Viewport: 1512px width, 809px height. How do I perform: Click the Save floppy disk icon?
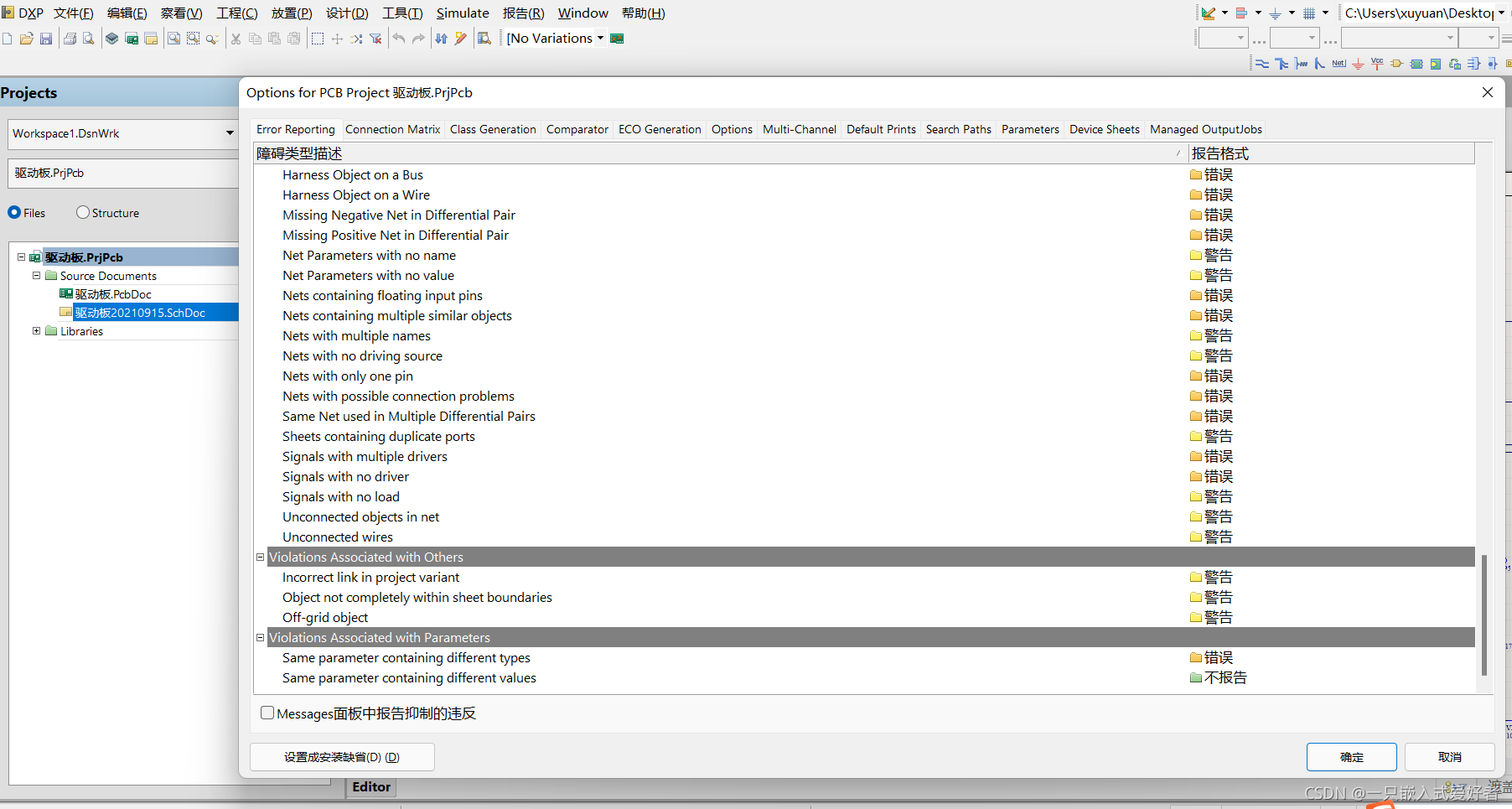point(46,39)
